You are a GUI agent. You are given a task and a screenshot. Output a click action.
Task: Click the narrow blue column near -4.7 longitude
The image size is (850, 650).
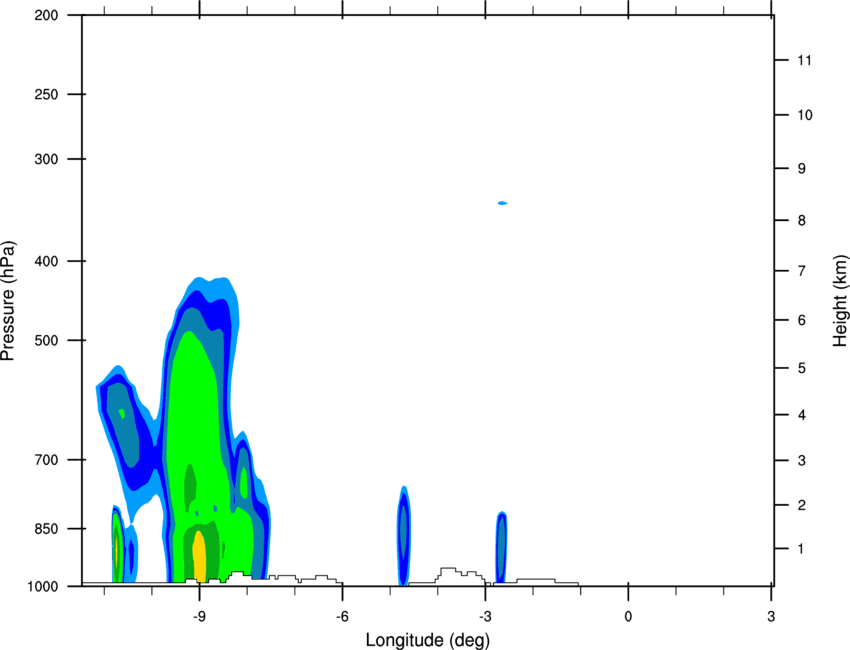[403, 536]
